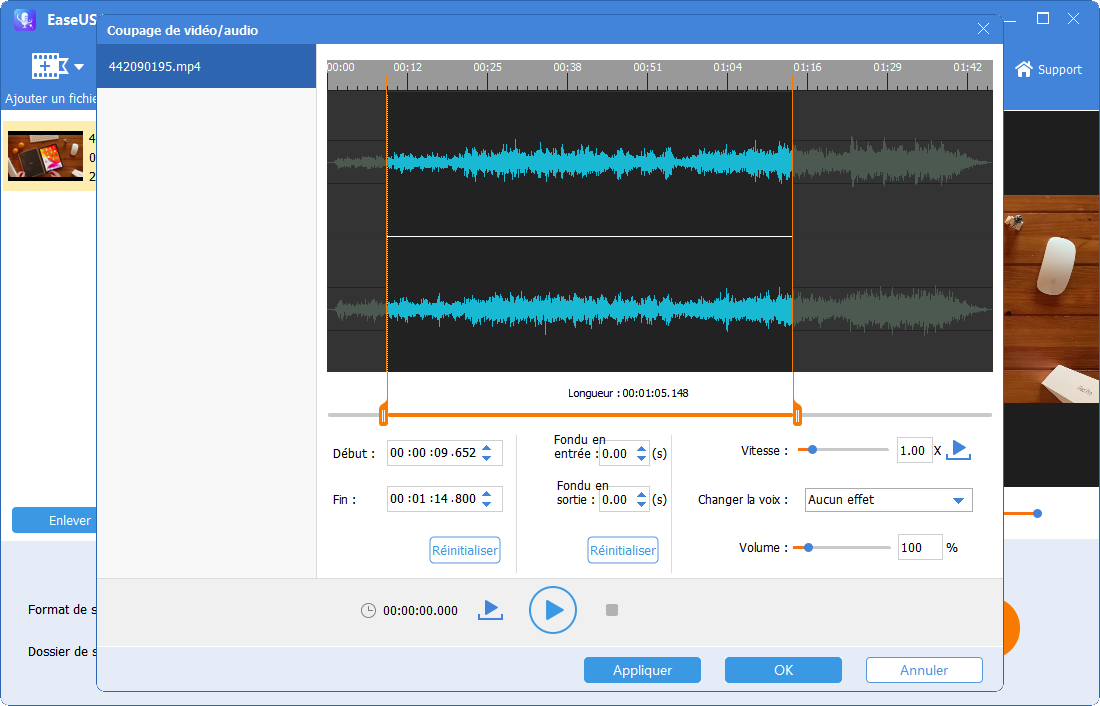This screenshot has height=706, width=1100.
Task: Increase the Début time with up arrow
Action: coord(487,448)
